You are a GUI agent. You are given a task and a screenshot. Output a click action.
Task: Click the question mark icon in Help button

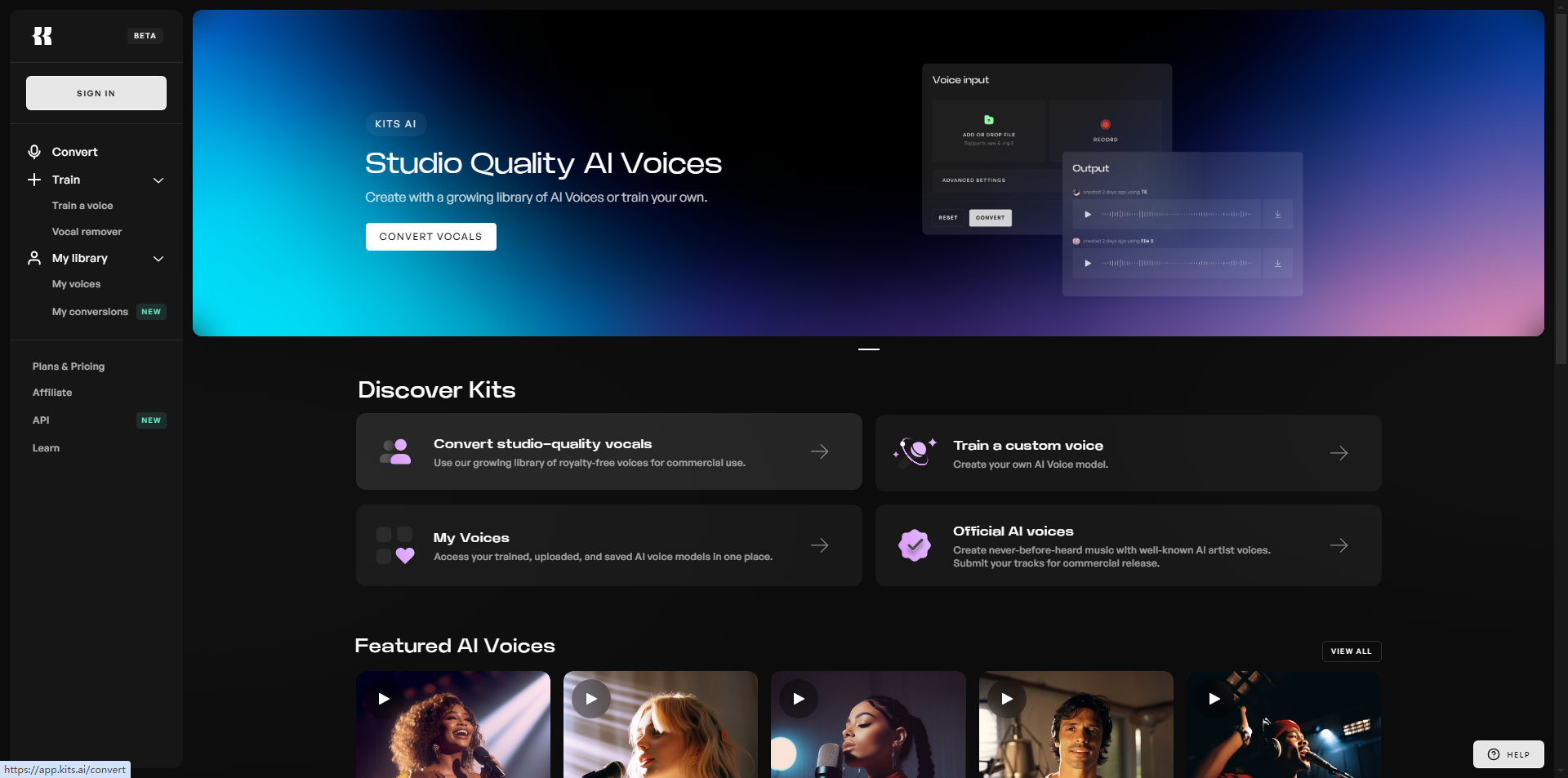pyautogui.click(x=1494, y=754)
